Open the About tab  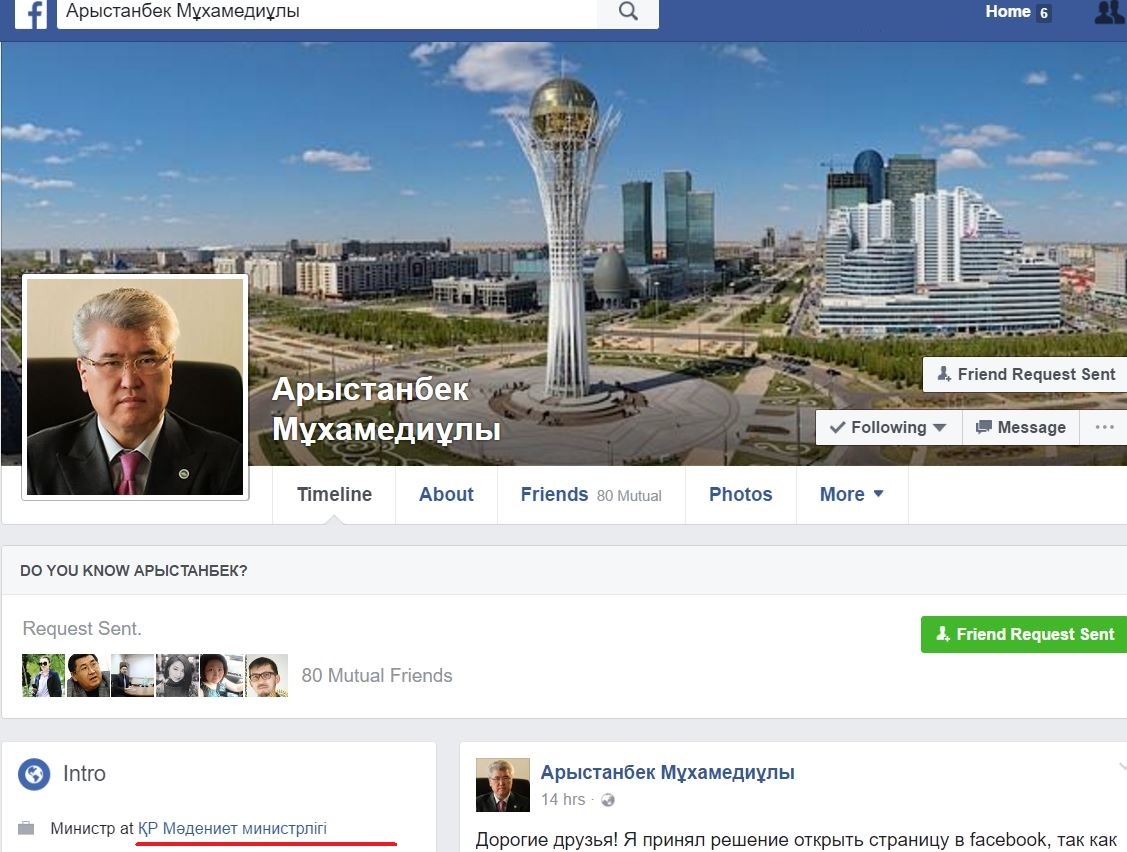[x=446, y=494]
